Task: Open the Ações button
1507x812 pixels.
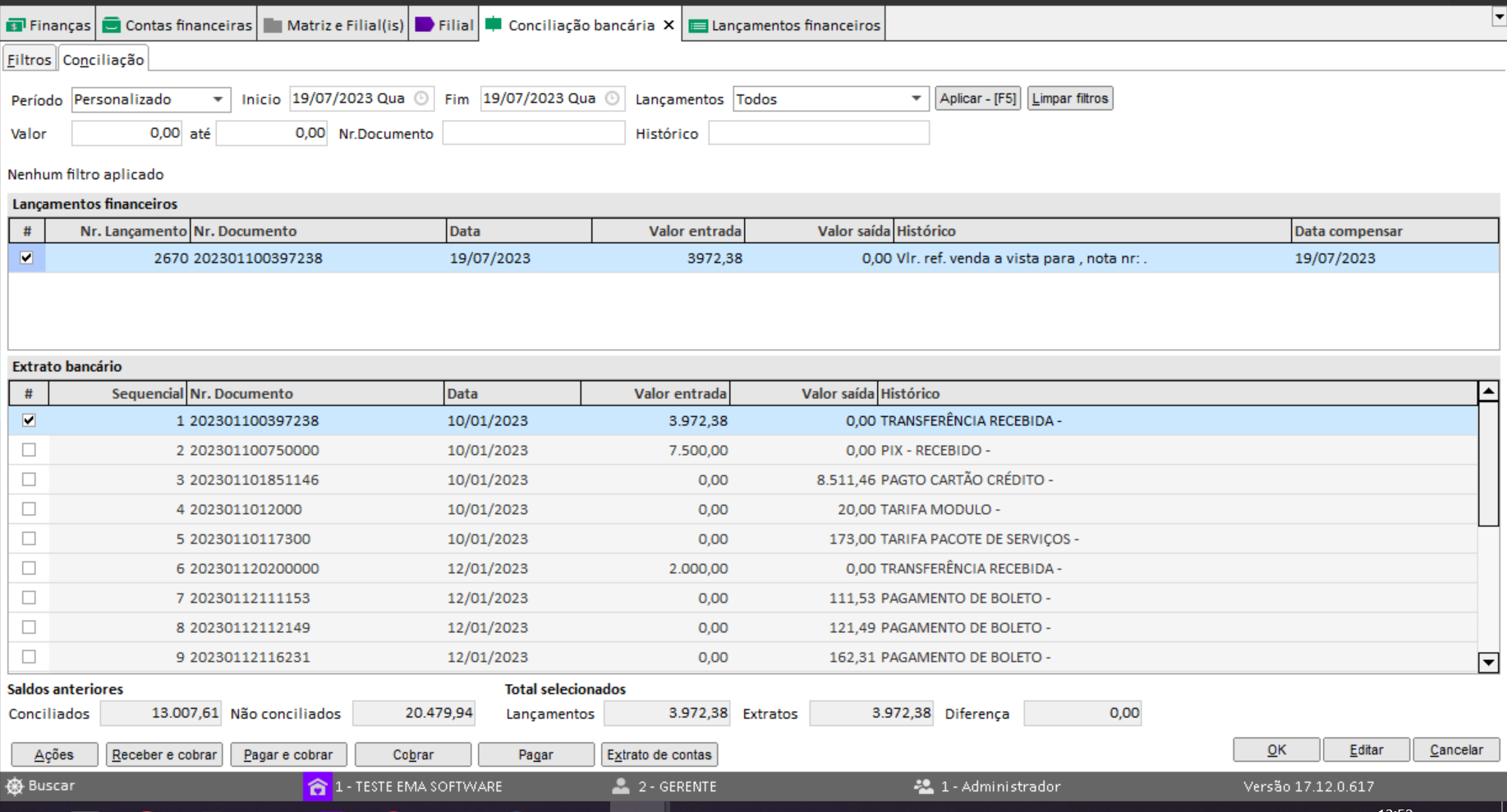Action: click(54, 755)
